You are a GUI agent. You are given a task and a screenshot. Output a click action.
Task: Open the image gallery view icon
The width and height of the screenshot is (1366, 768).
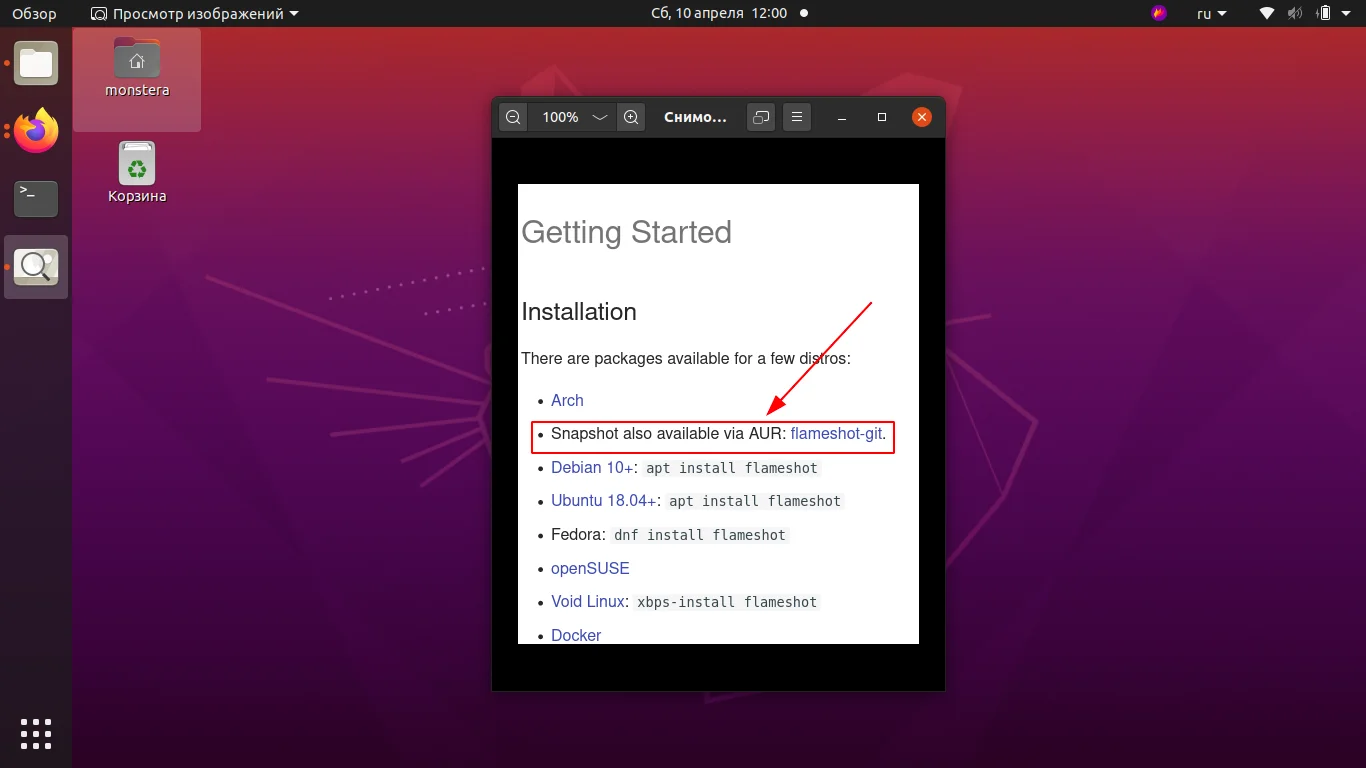click(760, 117)
